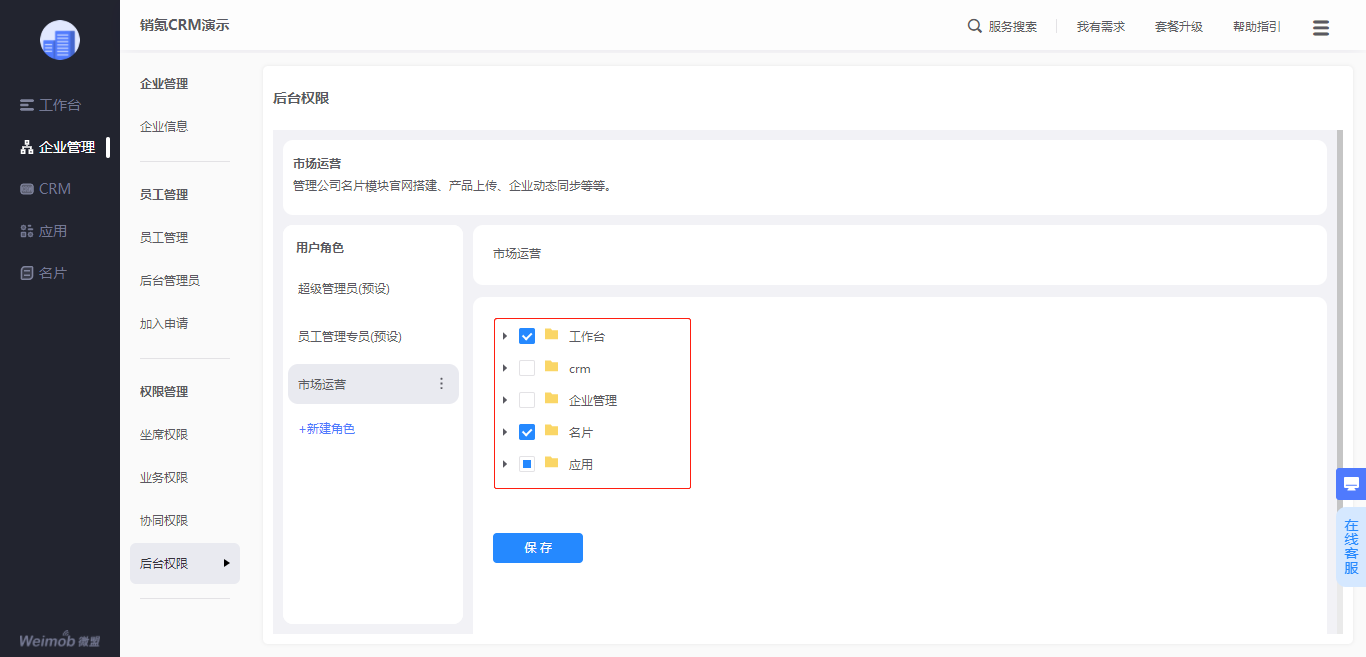This screenshot has height=657, width=1366.
Task: Select 企业信息 submenu item
Action: (164, 127)
